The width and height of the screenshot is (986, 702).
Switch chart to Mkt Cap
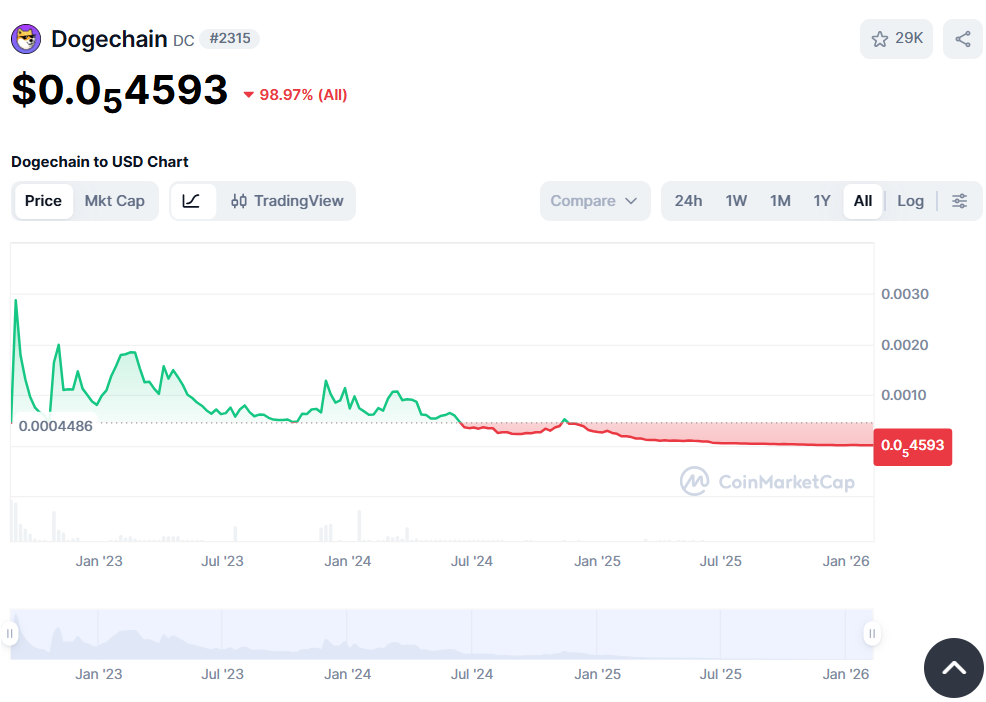click(x=114, y=201)
